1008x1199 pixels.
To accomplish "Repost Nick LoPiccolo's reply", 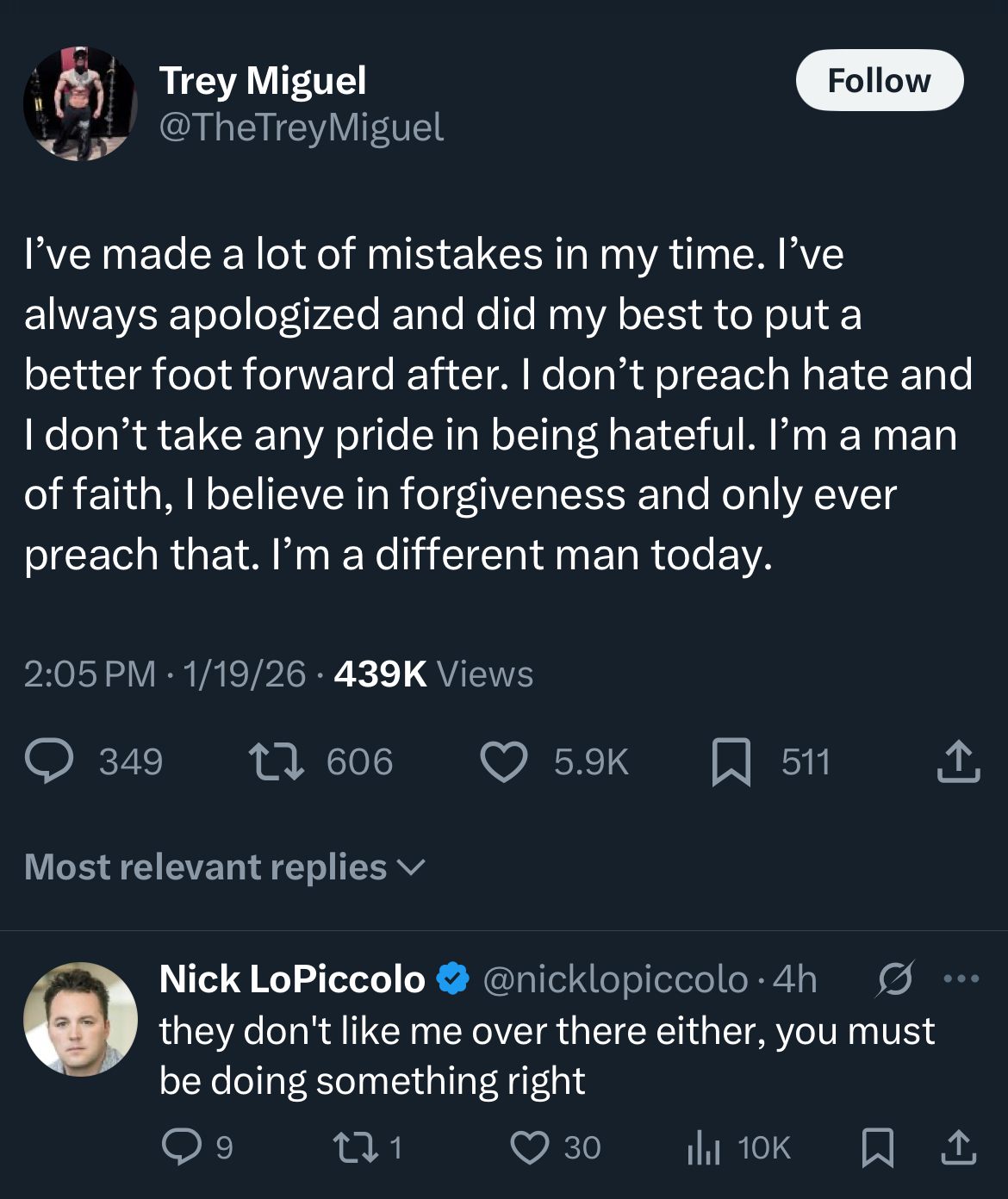I will pyautogui.click(x=351, y=1147).
